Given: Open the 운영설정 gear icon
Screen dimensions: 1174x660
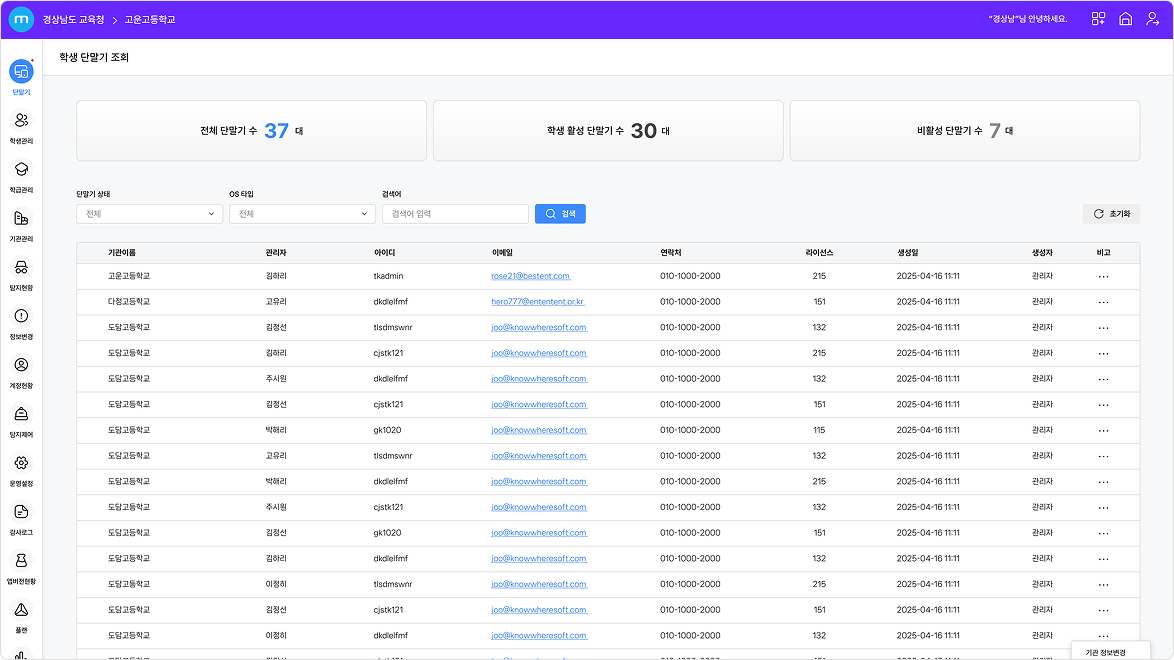Looking at the screenshot, I should 21,463.
